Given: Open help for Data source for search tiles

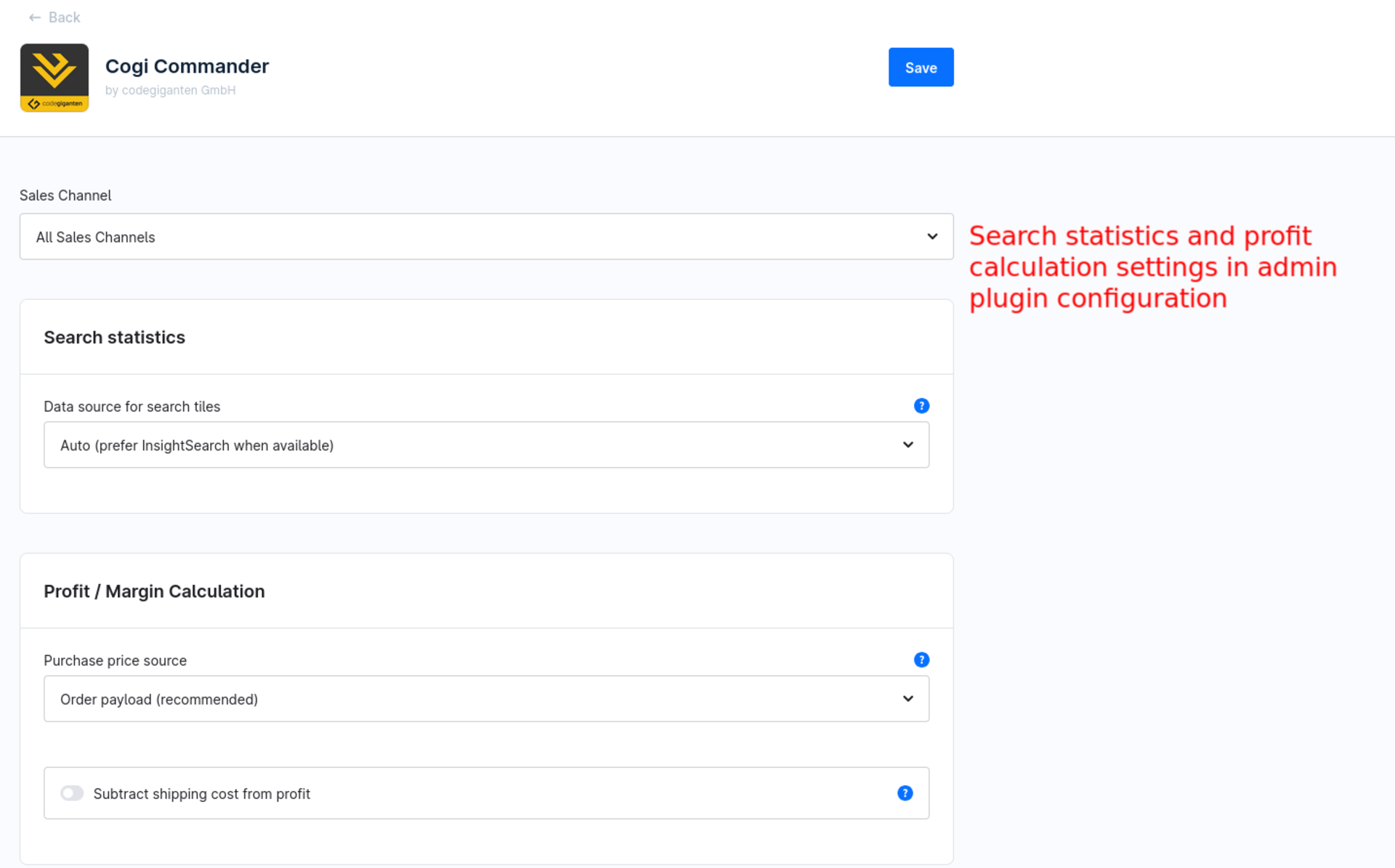Looking at the screenshot, I should point(921,406).
